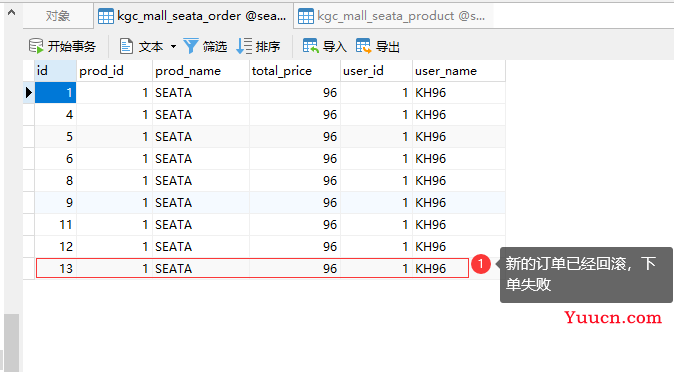The image size is (674, 372).
Task: Select the user_name column header
Action: coord(459,71)
